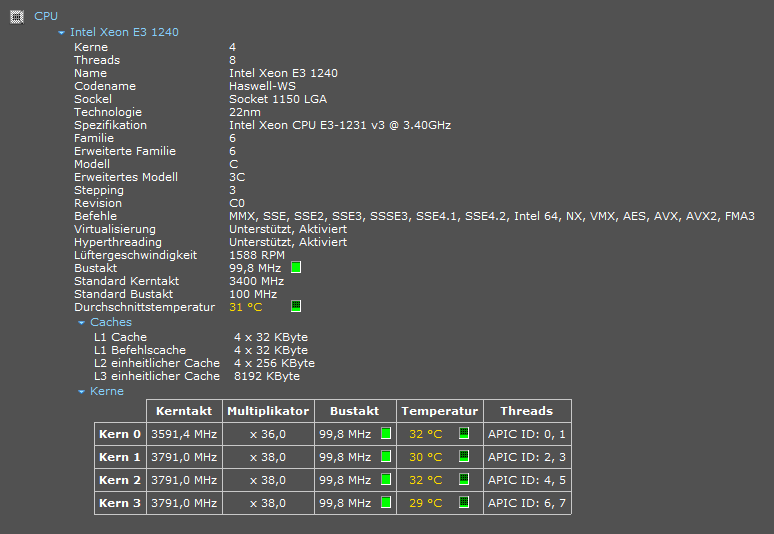Click the Standard Kerntakt 3400 MHz value
The width and height of the screenshot is (774, 534).
point(256,281)
